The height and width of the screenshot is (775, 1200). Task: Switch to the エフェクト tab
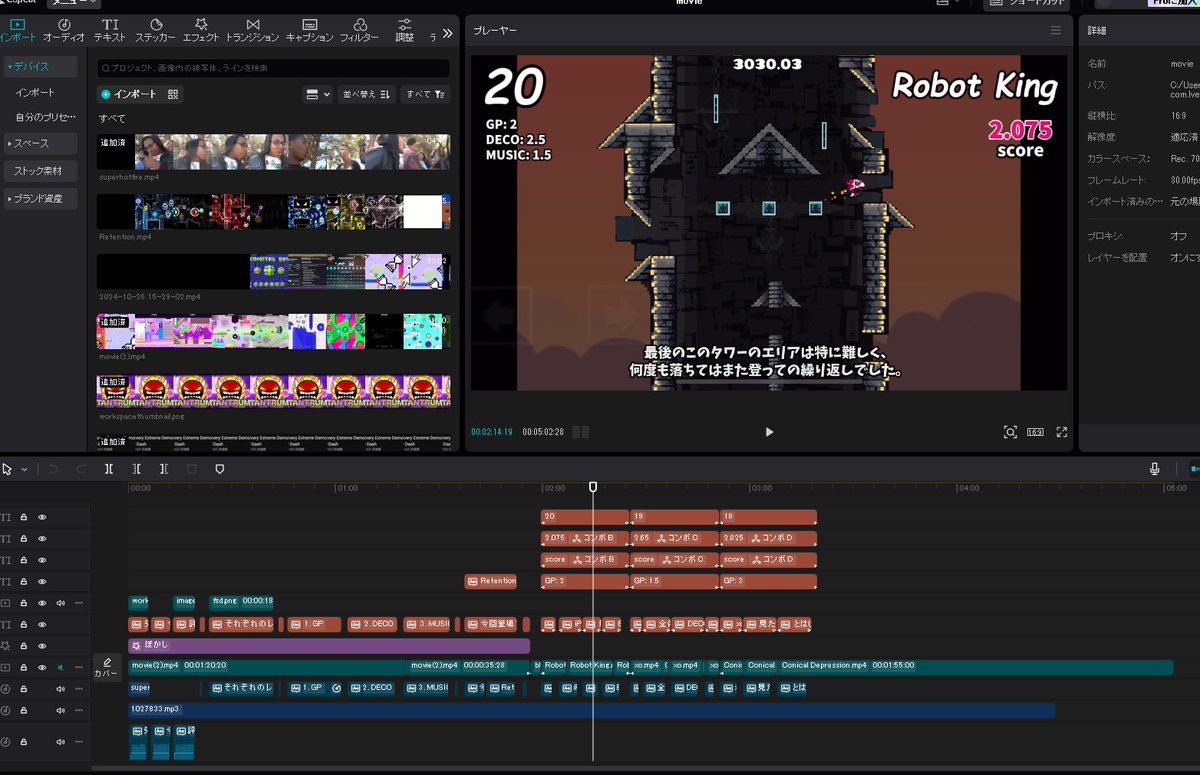201,30
